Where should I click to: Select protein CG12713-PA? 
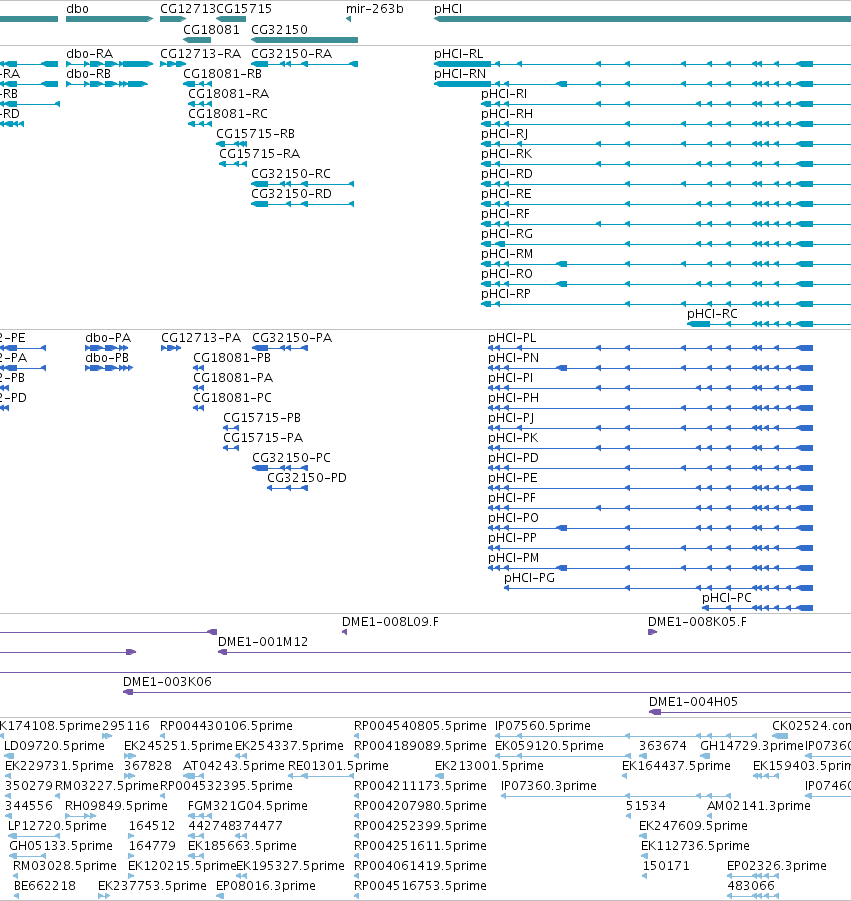tap(201, 338)
